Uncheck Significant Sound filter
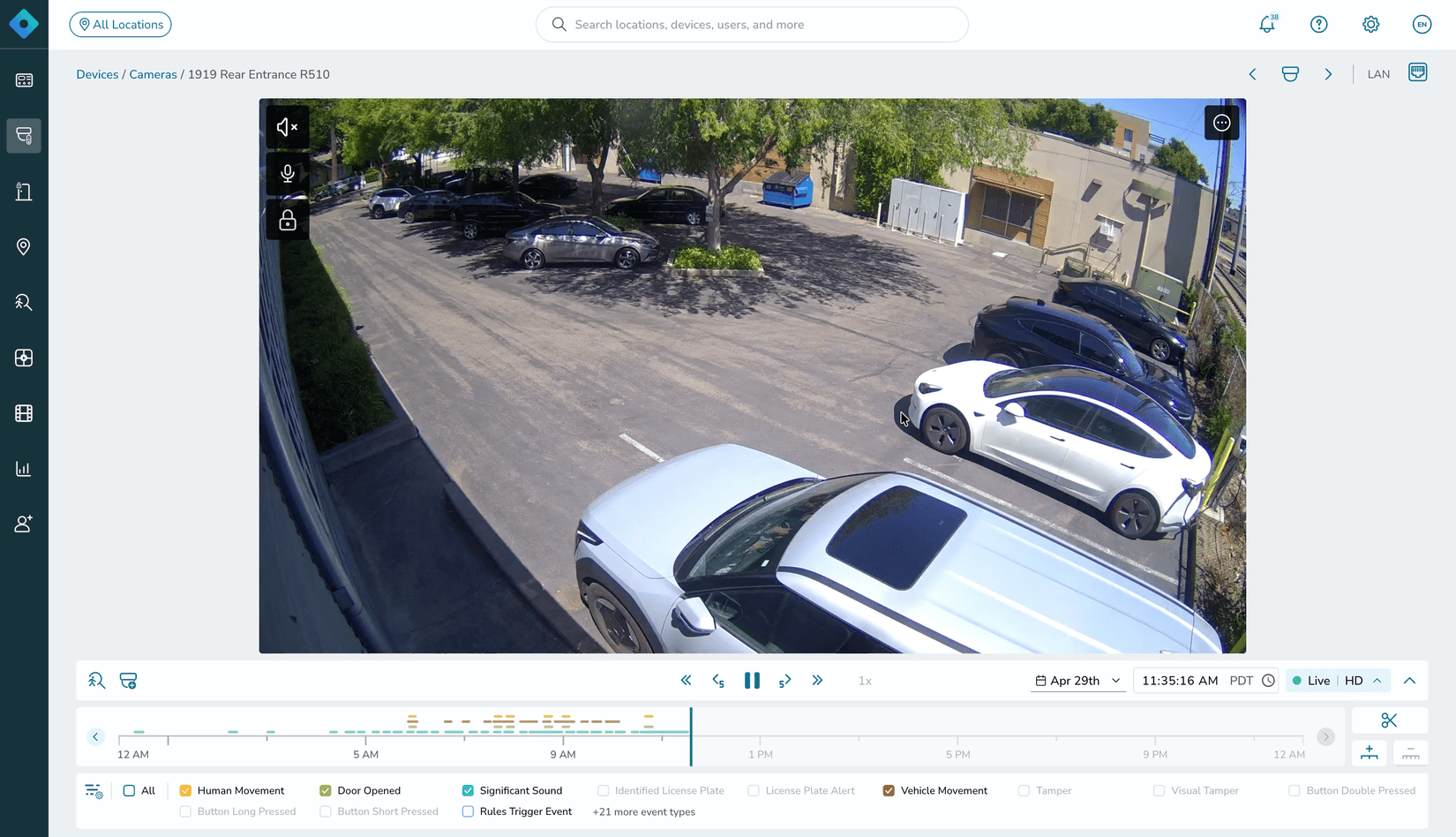The width and height of the screenshot is (1456, 837). point(468,791)
